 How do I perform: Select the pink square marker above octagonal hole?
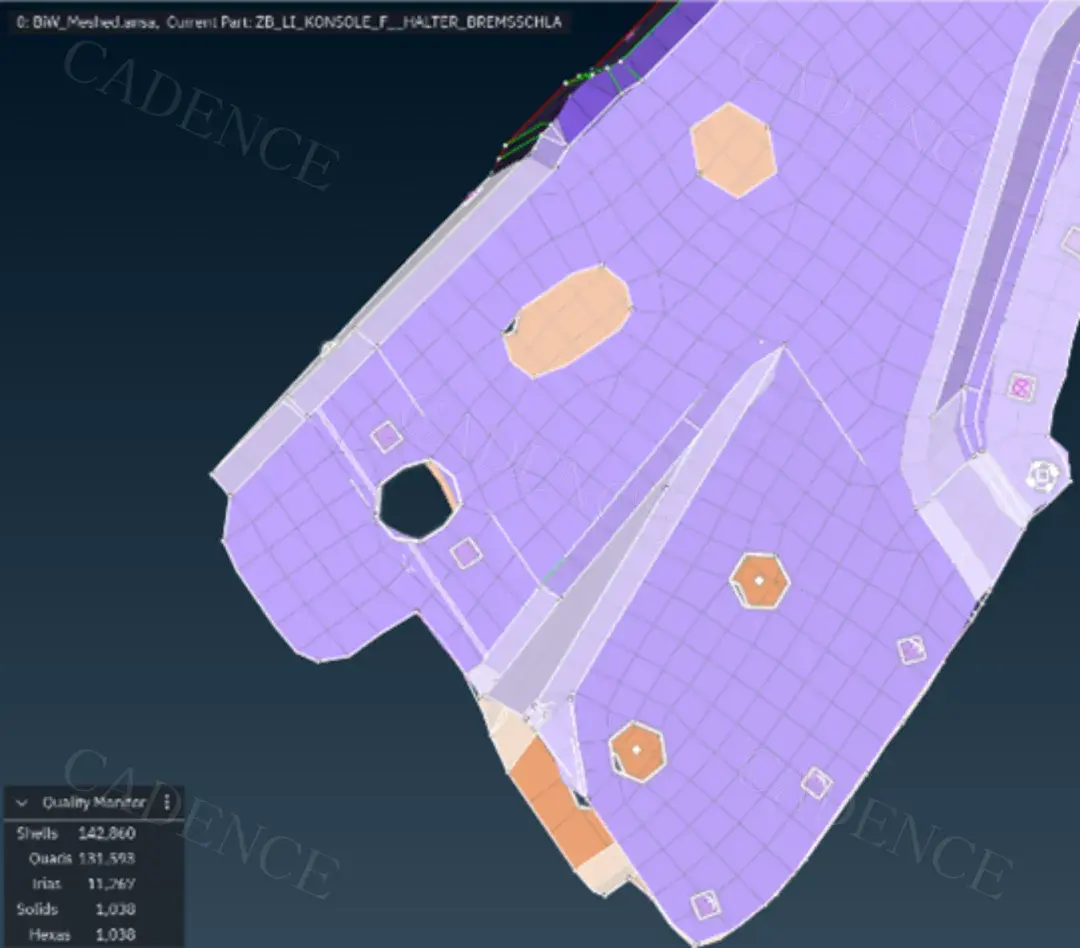386,436
